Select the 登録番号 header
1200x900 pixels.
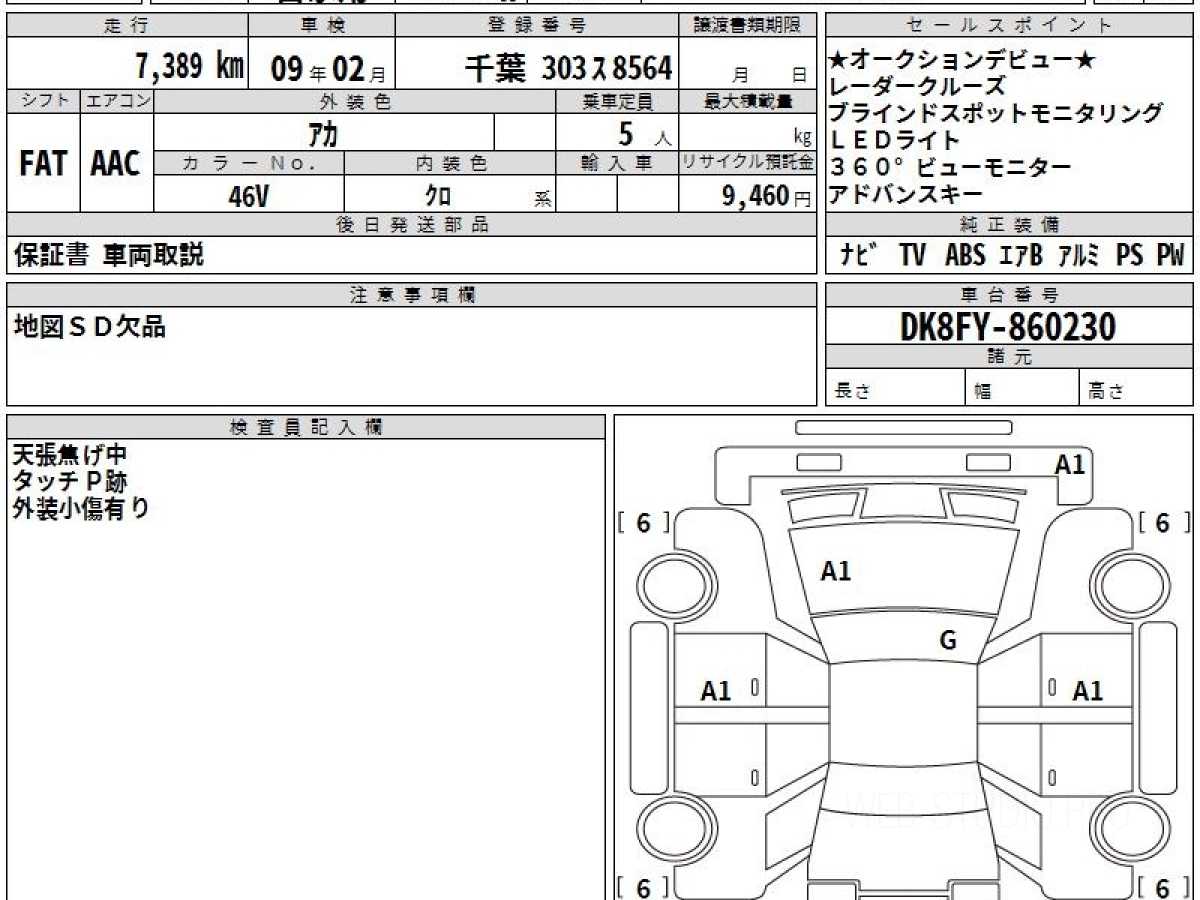(538, 26)
